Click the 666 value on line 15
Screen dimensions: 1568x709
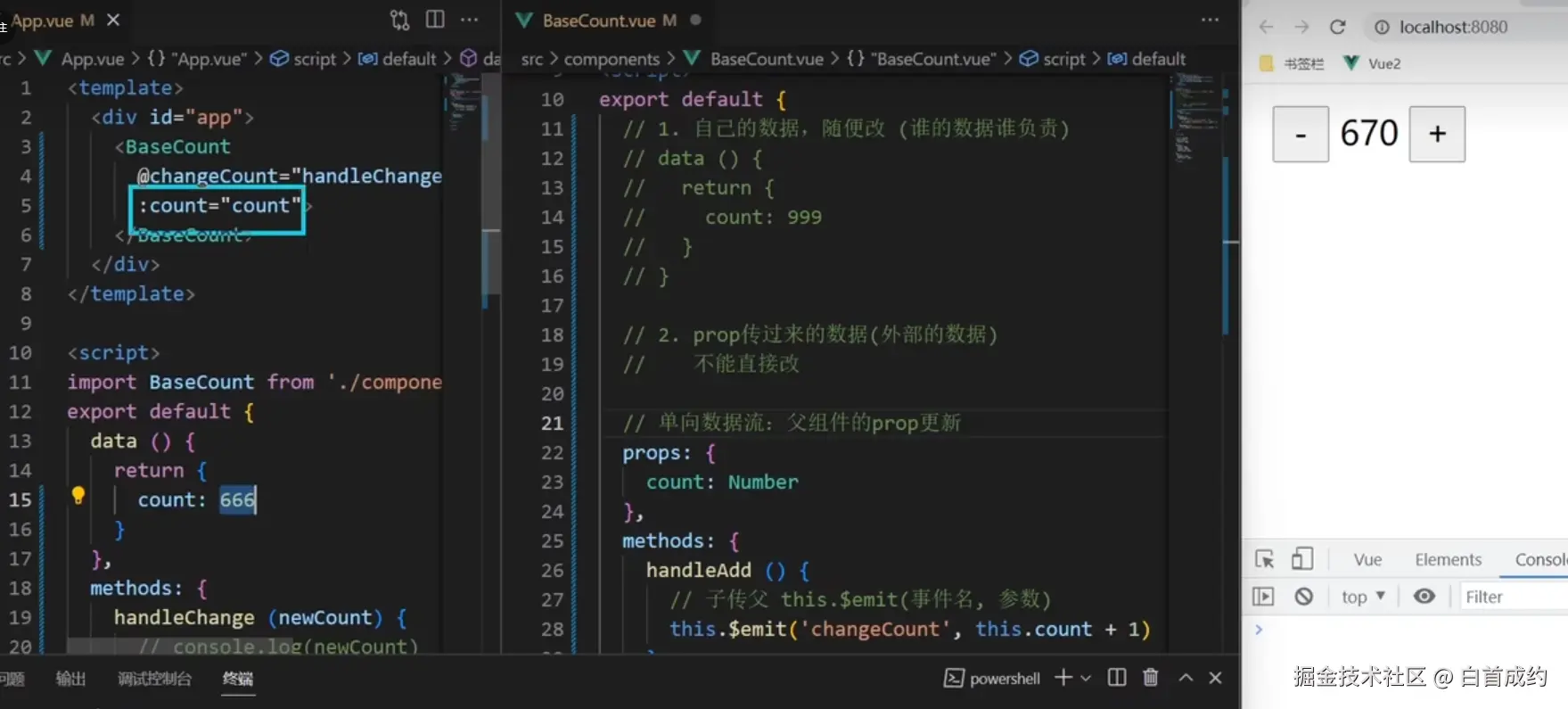click(x=237, y=499)
